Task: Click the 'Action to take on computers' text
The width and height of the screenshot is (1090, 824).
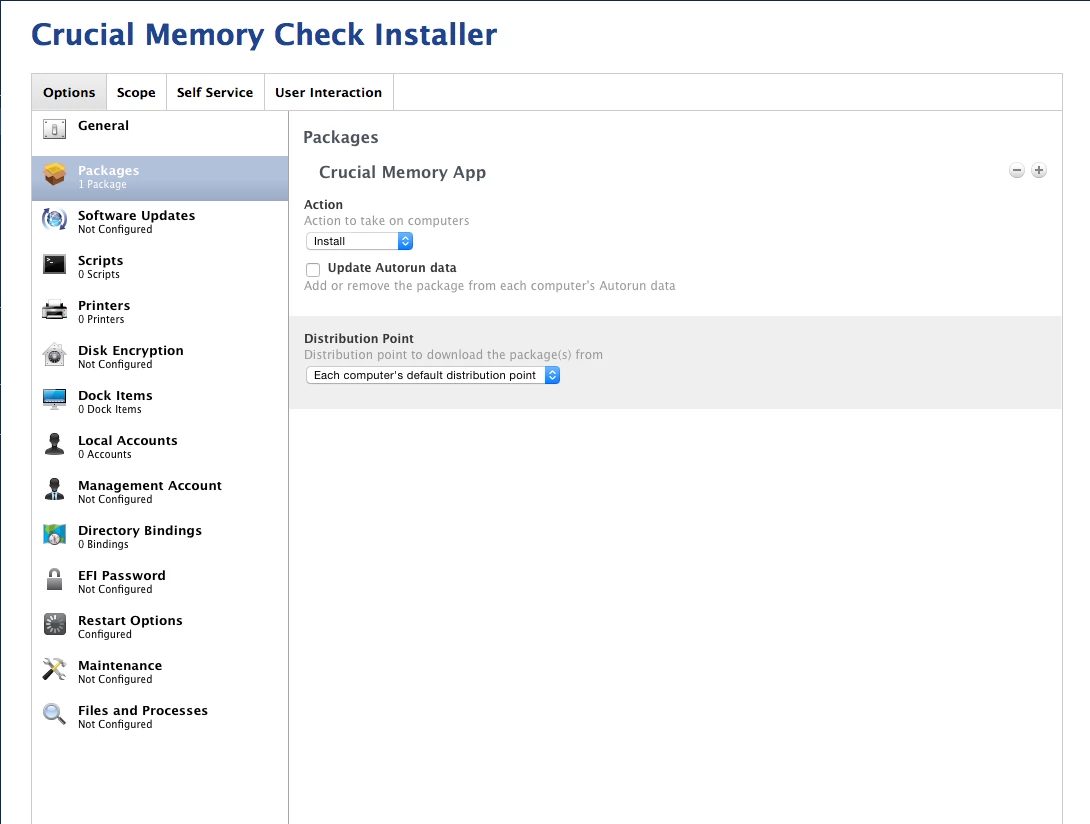Action: pyautogui.click(x=387, y=221)
